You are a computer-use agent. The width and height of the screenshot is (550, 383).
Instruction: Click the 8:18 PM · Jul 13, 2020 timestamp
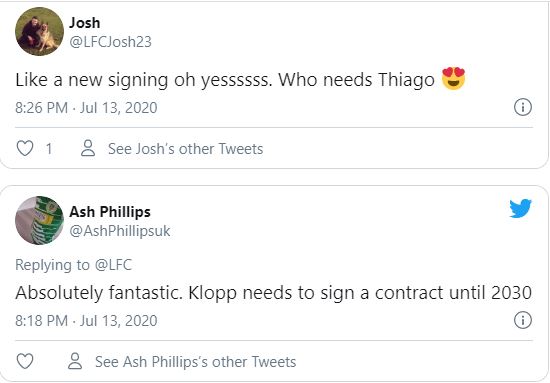86,321
